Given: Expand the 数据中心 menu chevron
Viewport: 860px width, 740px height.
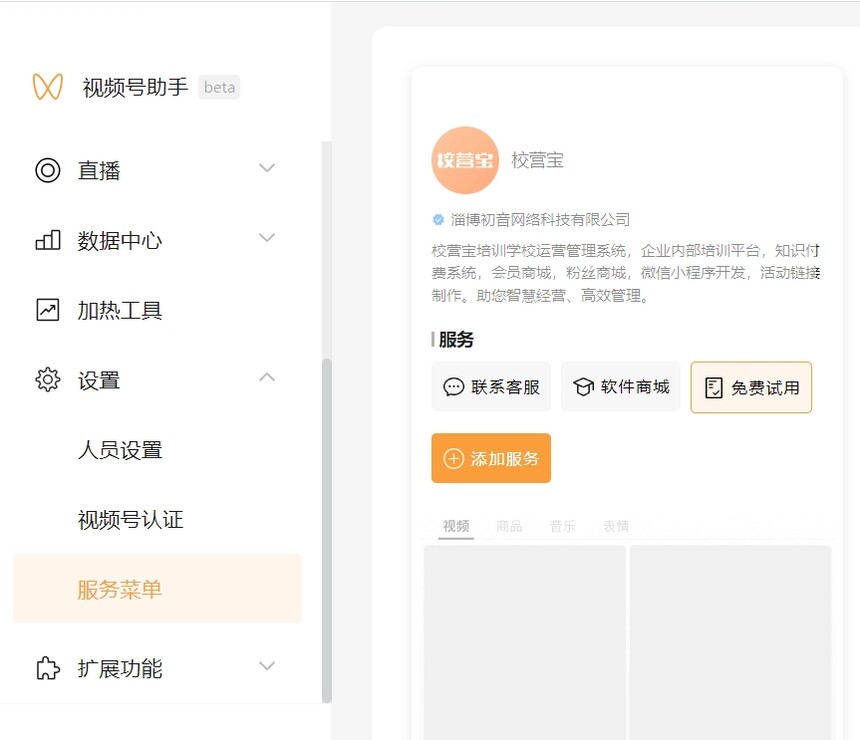Looking at the screenshot, I should 267,238.
